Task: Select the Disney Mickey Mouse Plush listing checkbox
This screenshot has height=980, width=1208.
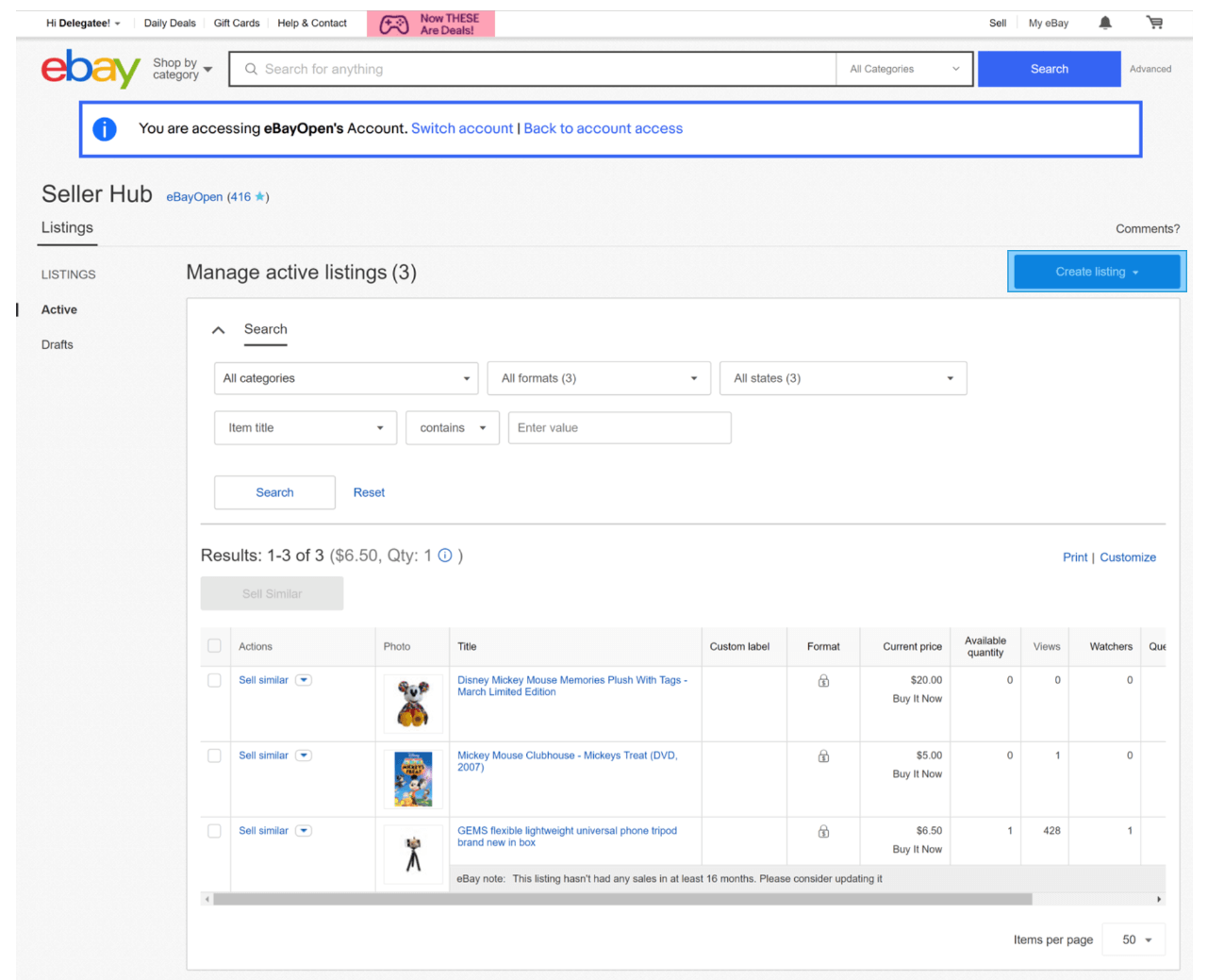Action: pos(214,680)
